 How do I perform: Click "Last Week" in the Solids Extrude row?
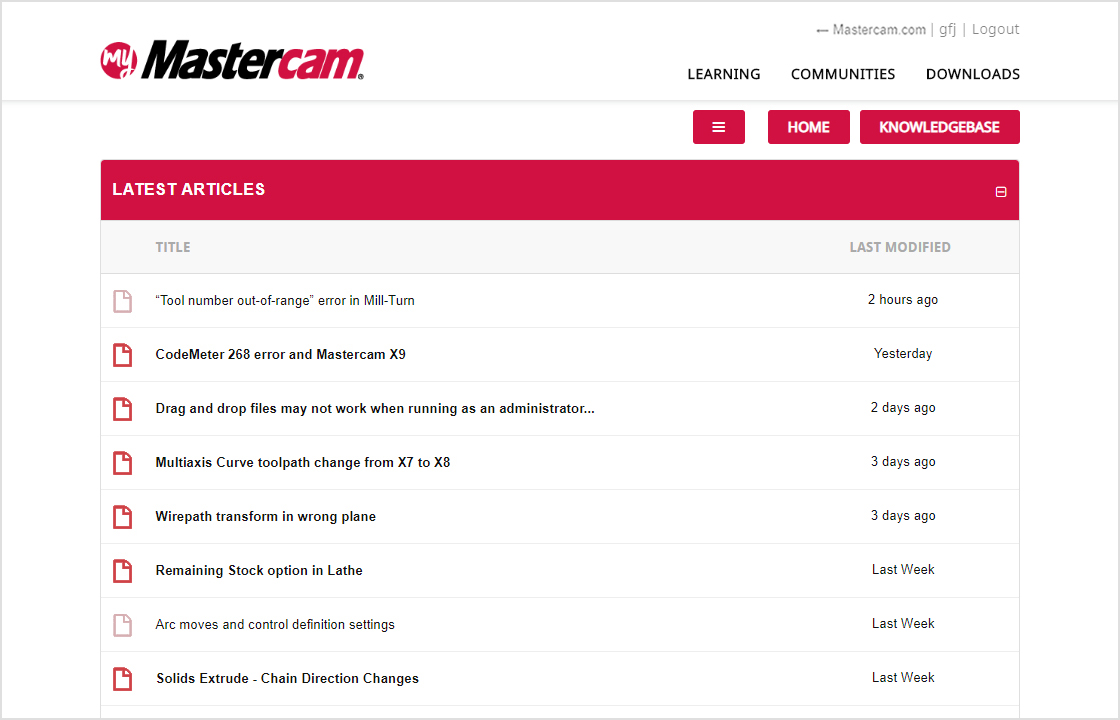click(903, 678)
